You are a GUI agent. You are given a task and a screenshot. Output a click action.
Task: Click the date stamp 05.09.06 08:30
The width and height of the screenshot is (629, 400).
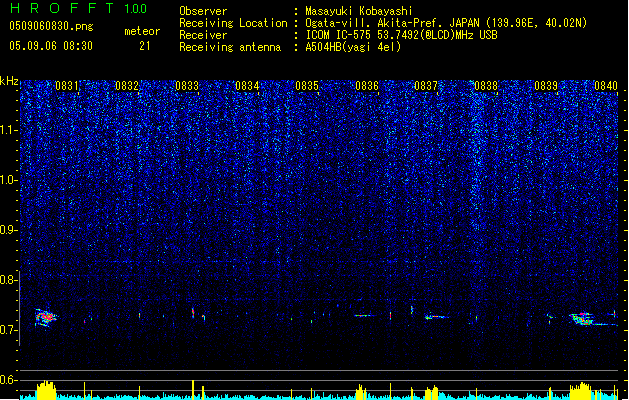(x=51, y=46)
